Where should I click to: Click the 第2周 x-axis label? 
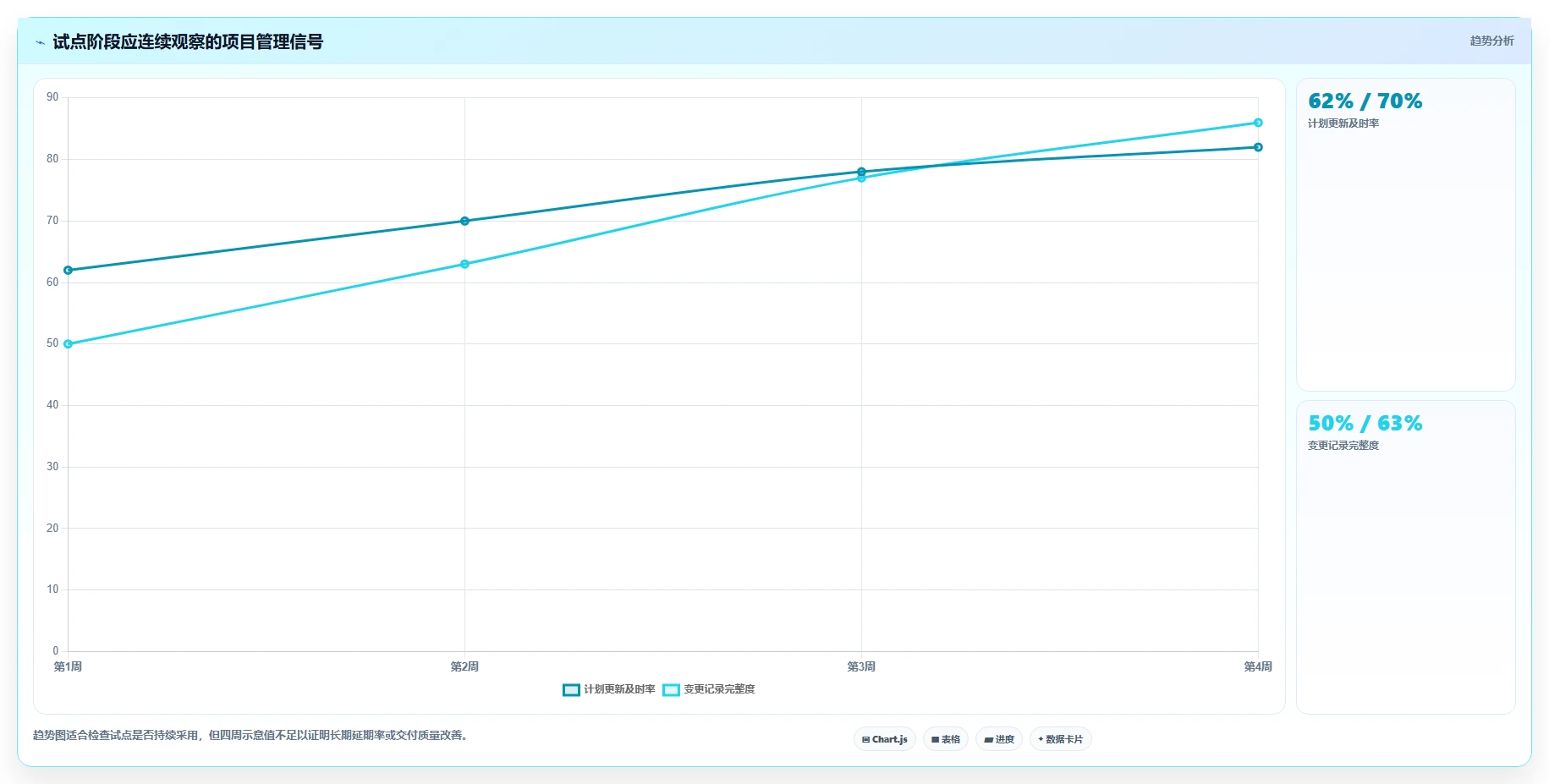click(x=464, y=666)
